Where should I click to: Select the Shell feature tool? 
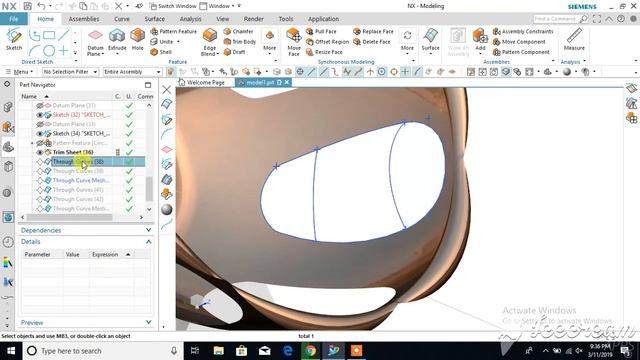[x=161, y=52]
